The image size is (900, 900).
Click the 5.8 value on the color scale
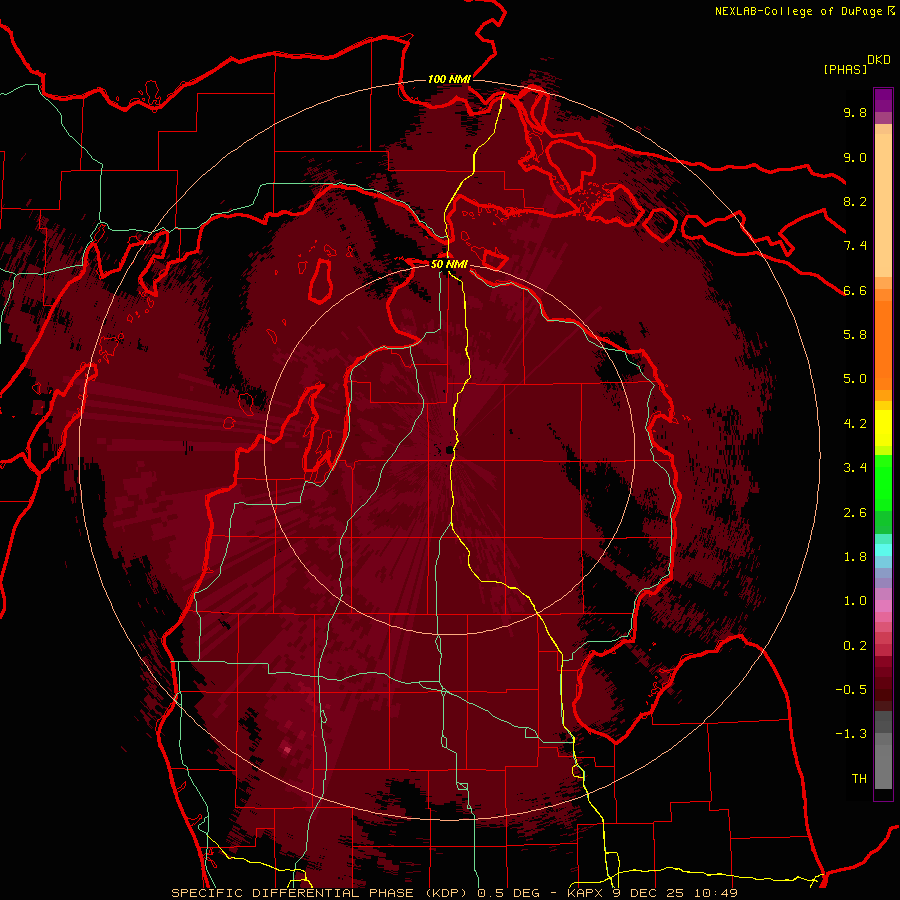click(x=855, y=335)
